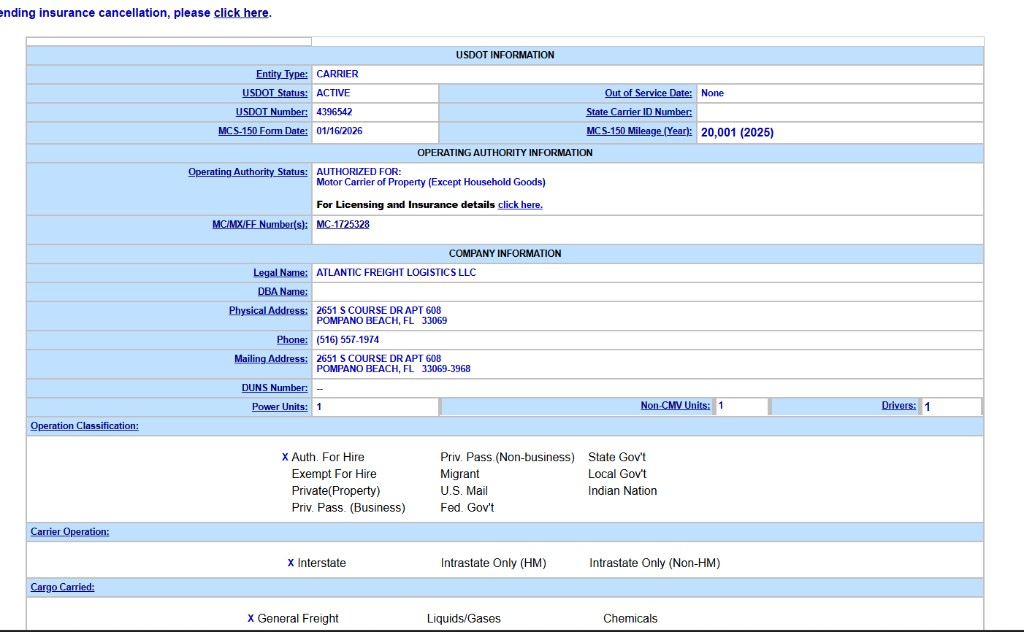Select mileage value 20,001 (2025)
This screenshot has height=632, width=1024.
coord(737,133)
